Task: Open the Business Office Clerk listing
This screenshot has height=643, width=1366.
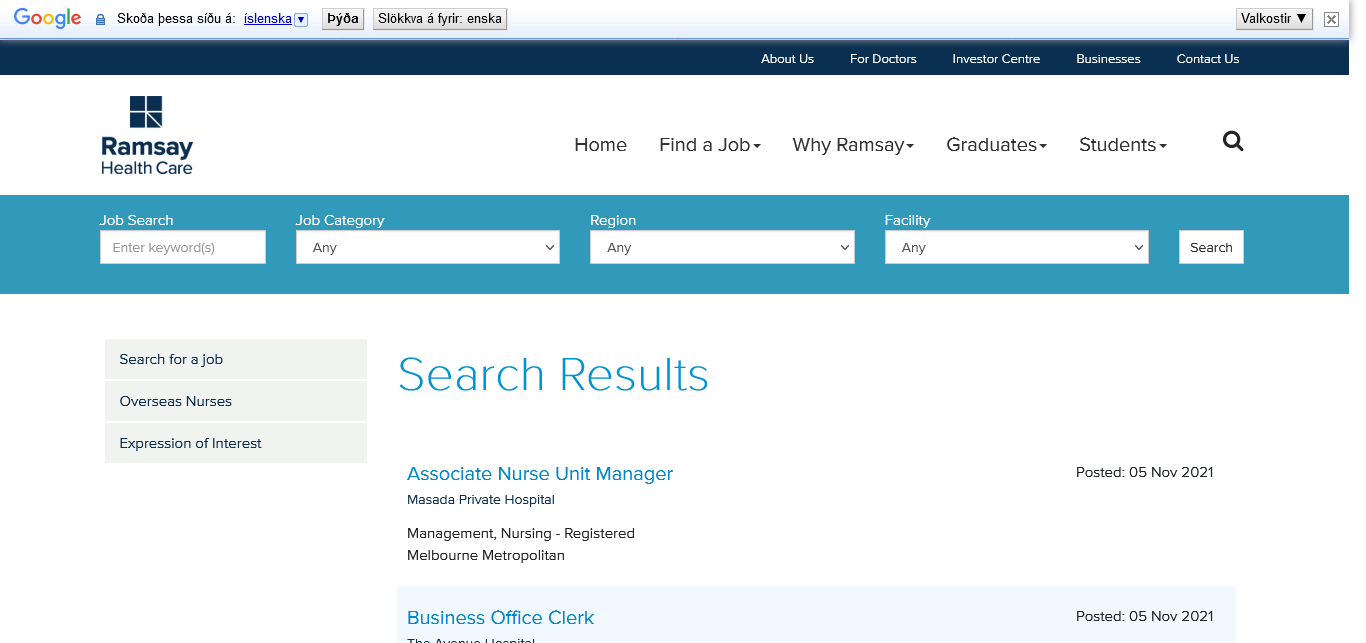Action: click(x=500, y=618)
